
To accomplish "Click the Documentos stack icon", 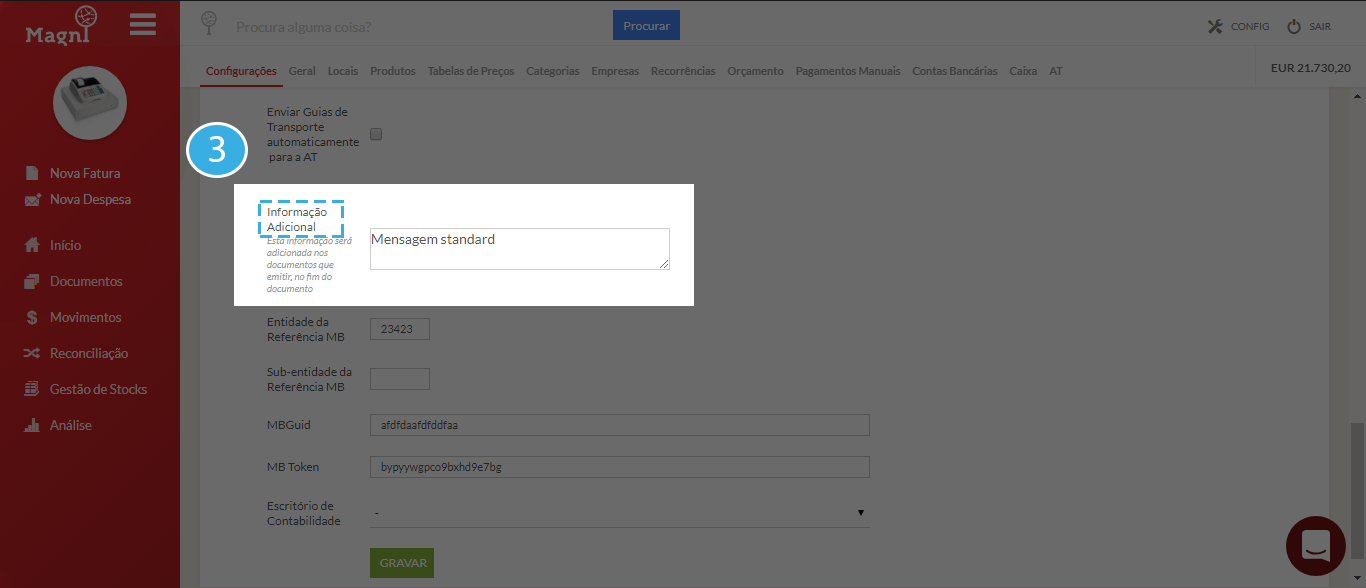I will [32, 281].
